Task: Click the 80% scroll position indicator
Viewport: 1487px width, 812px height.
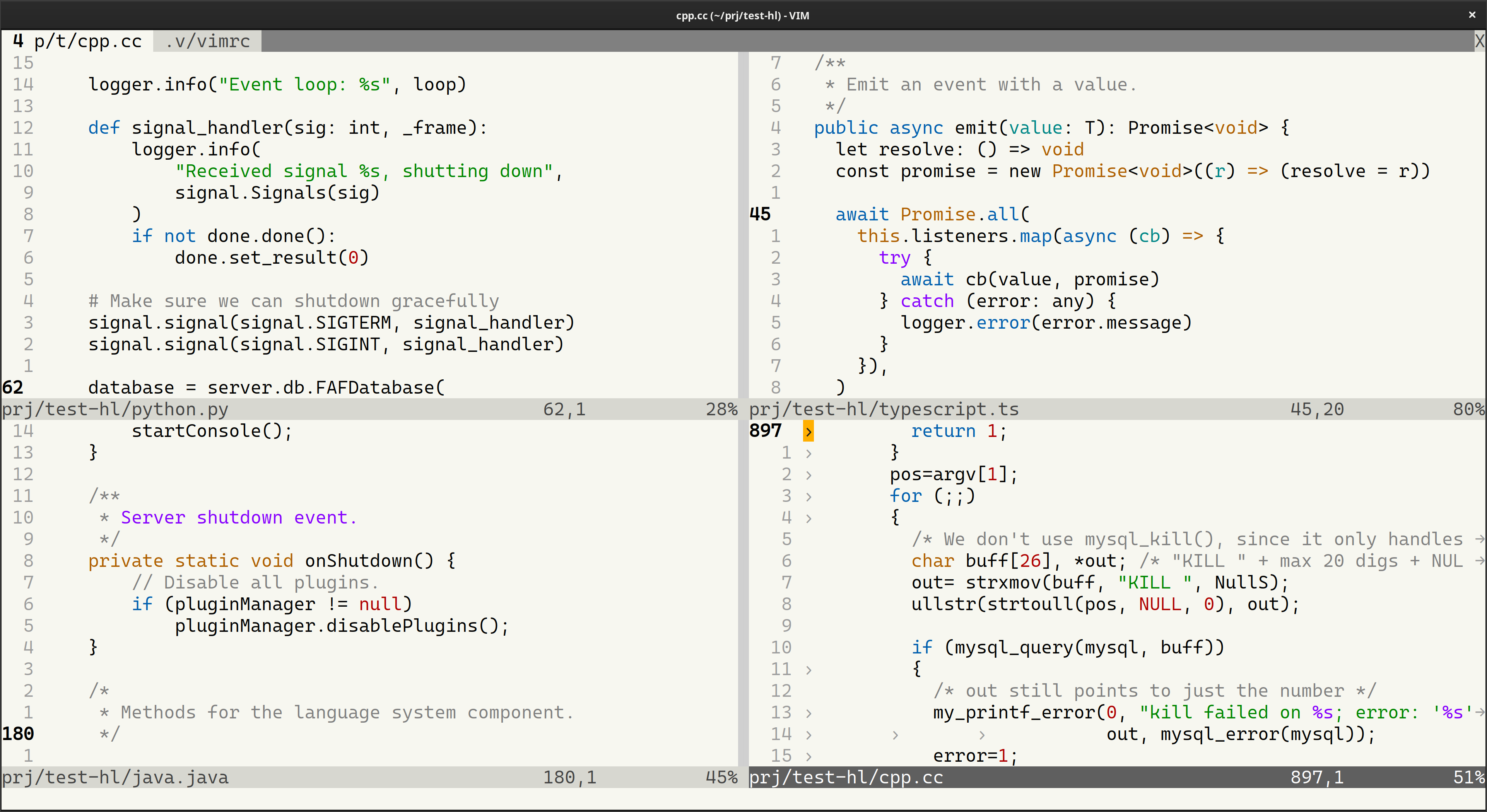Action: 1469,409
